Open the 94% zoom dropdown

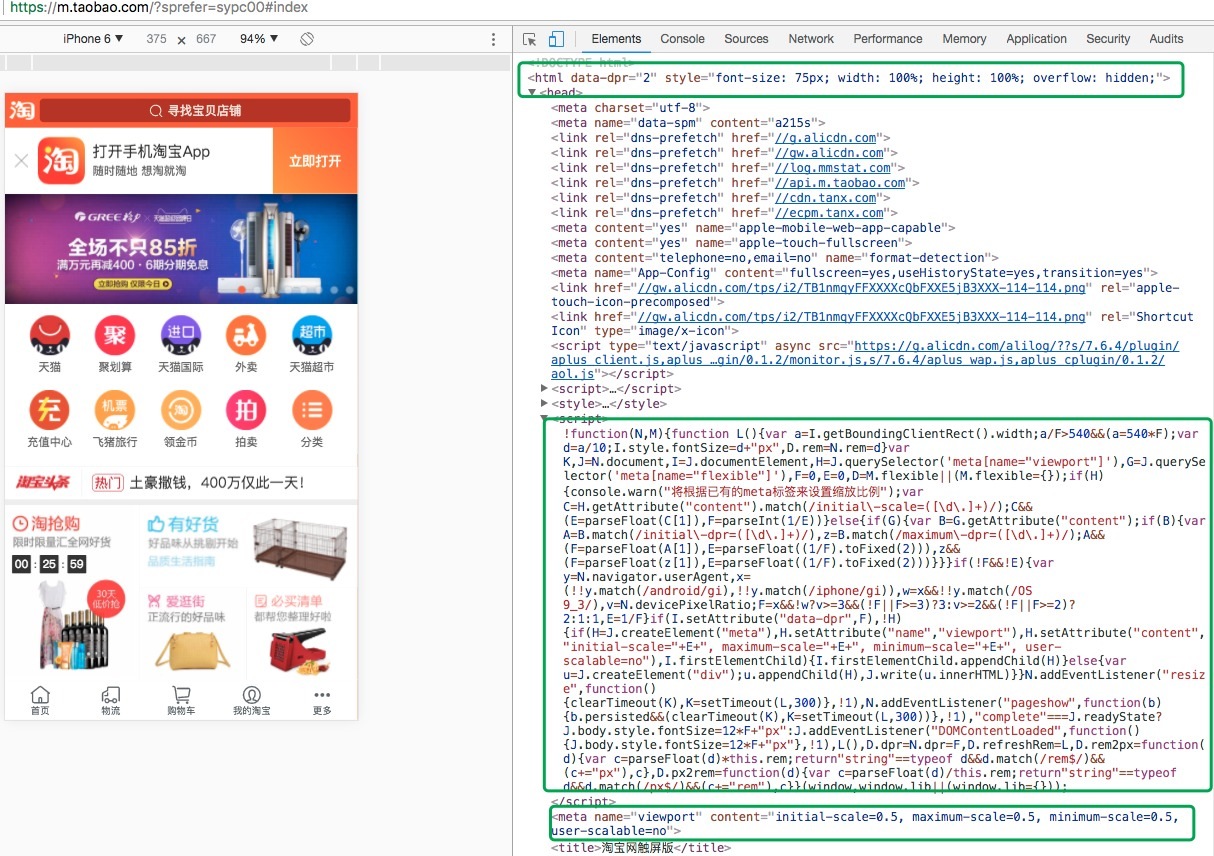click(x=259, y=39)
